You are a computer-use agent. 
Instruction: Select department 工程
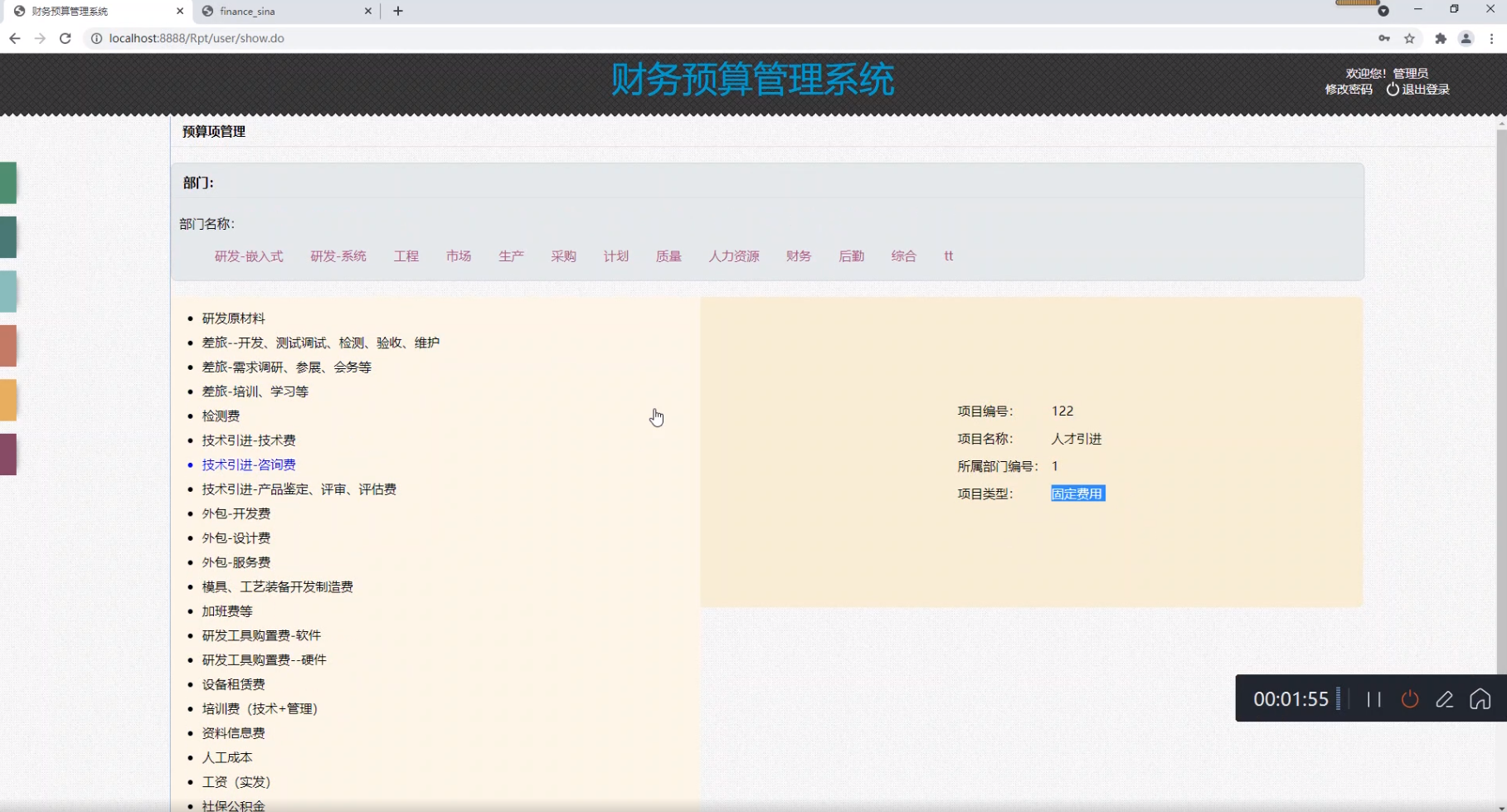(x=406, y=256)
